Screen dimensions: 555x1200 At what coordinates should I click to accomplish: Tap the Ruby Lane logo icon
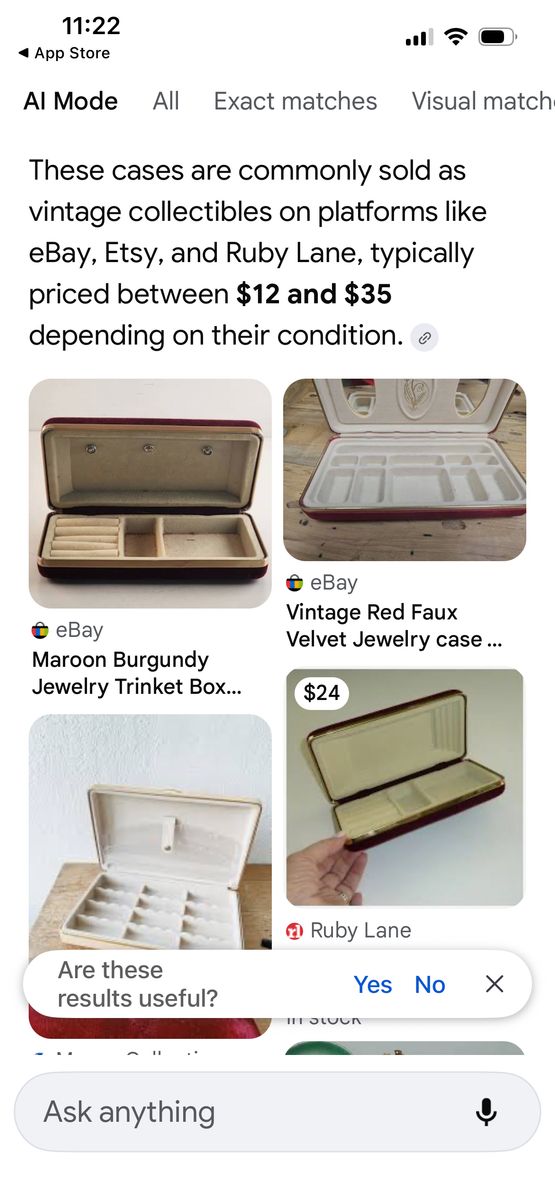click(x=294, y=931)
